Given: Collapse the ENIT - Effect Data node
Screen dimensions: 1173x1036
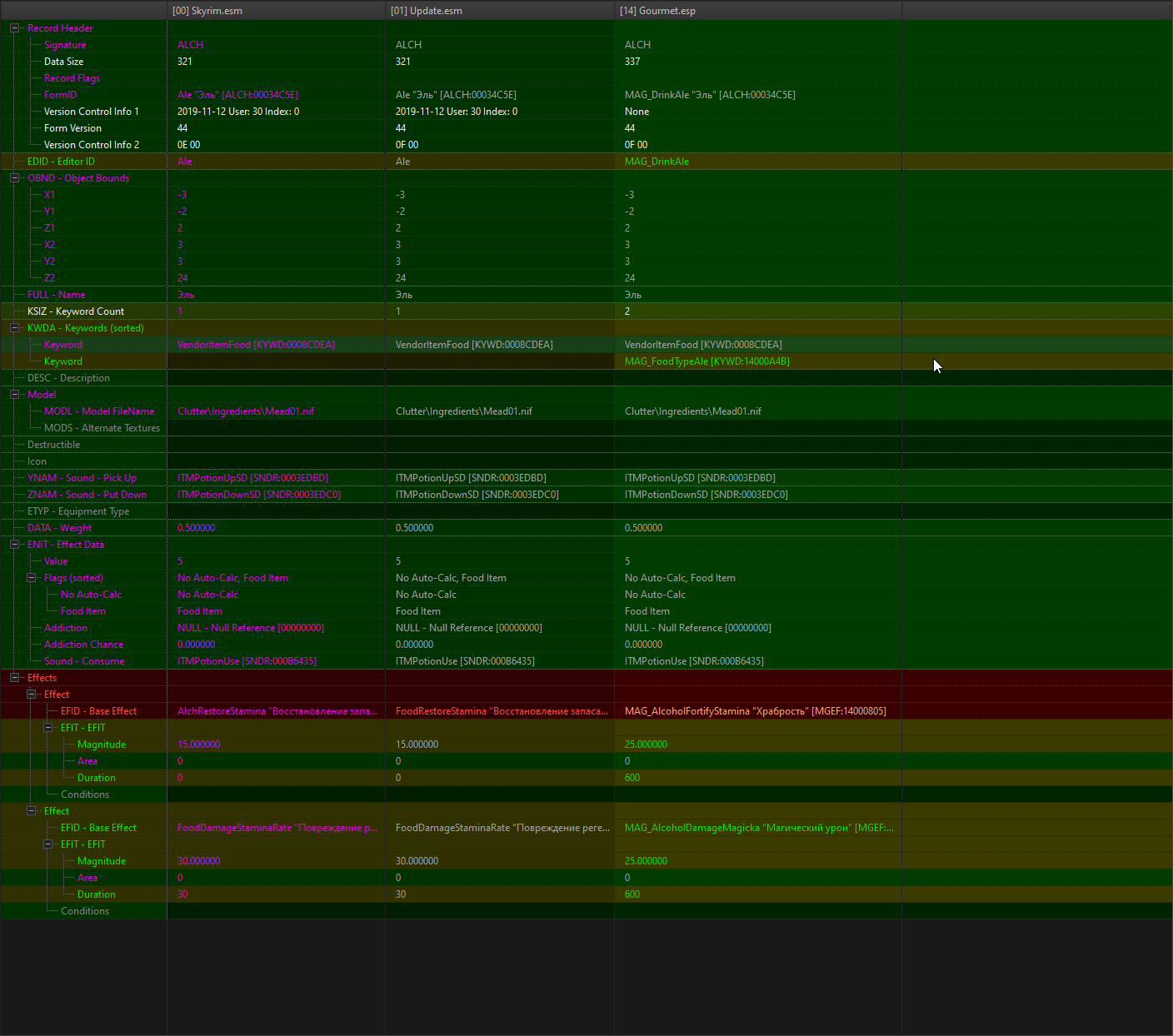Looking at the screenshot, I should 14,545.
